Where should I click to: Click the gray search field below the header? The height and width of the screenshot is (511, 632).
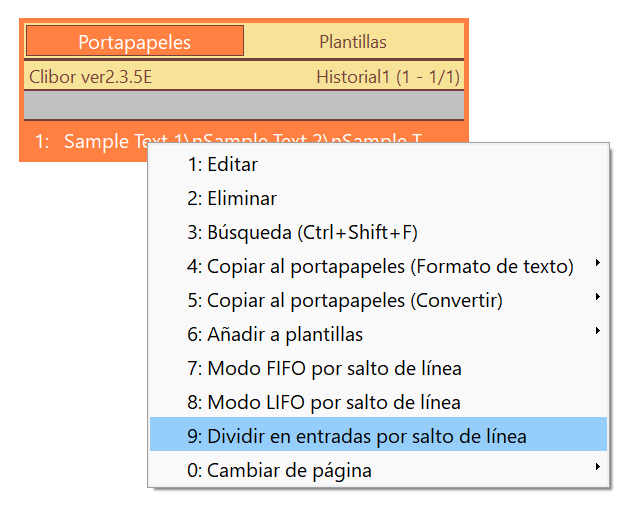(x=244, y=105)
